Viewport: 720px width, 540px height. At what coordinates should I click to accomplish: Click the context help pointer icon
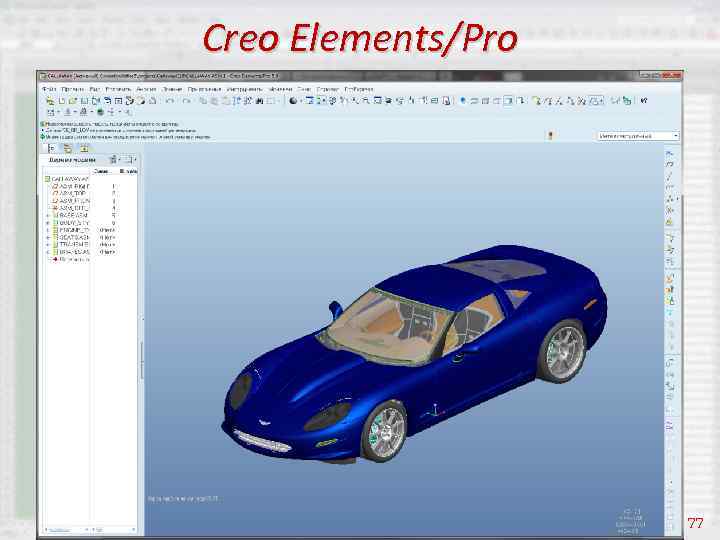[644, 101]
